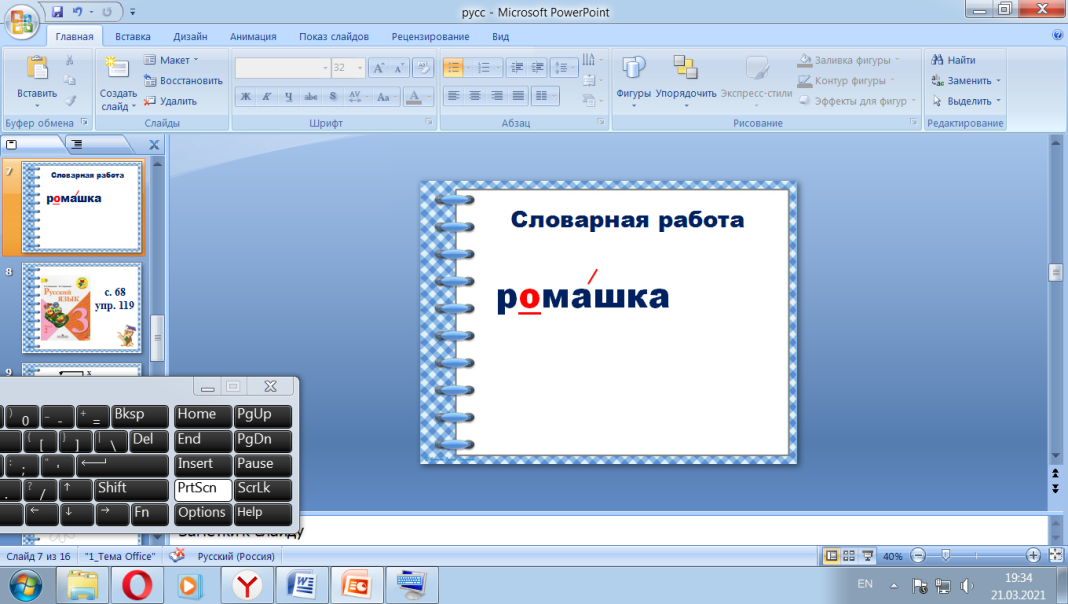
Task: Click the Arrange (Упорядочить) icon
Action: 685,70
